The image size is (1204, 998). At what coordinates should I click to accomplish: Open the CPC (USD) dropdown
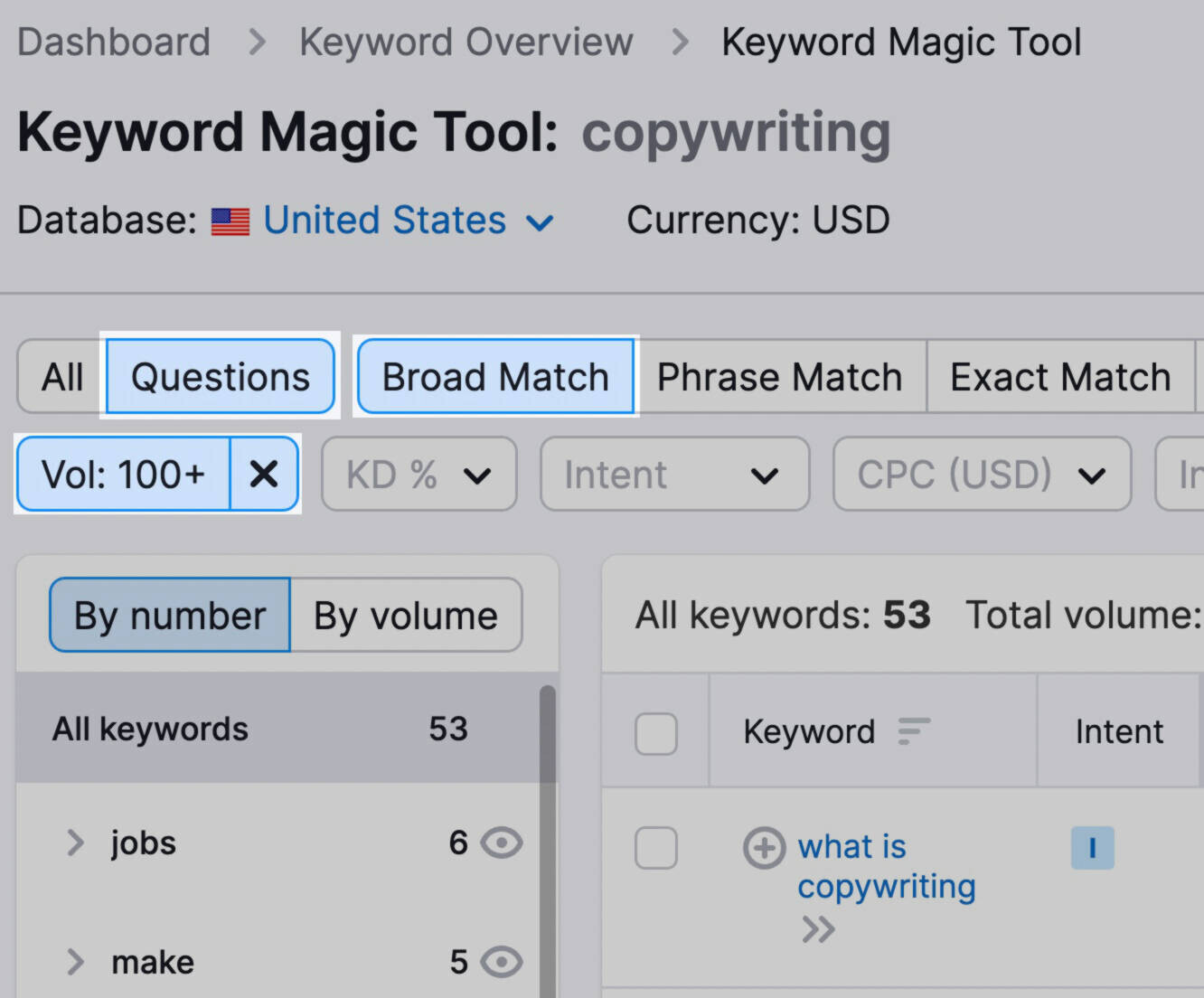click(x=982, y=474)
